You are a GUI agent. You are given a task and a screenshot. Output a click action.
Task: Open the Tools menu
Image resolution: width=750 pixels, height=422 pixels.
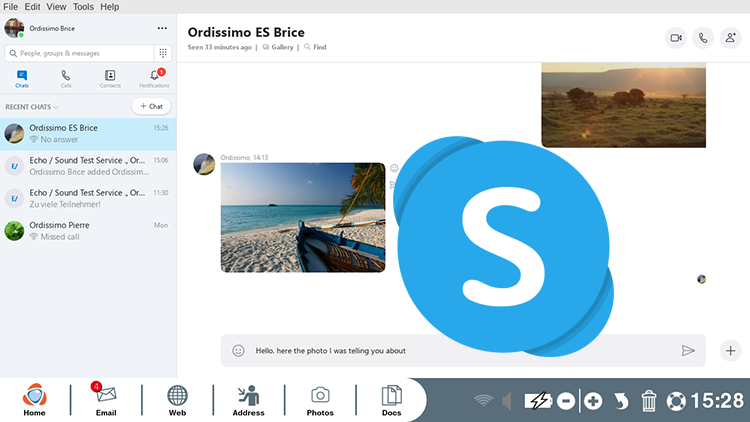coord(83,7)
